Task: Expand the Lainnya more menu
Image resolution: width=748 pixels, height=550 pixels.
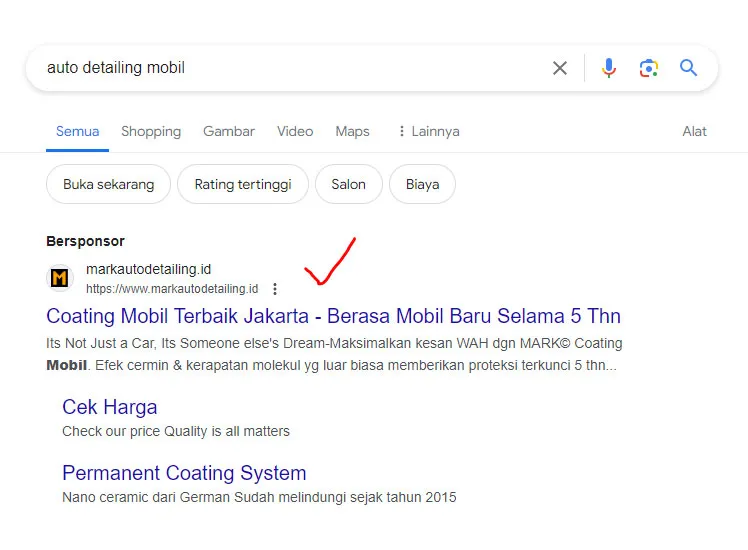Action: point(428,131)
